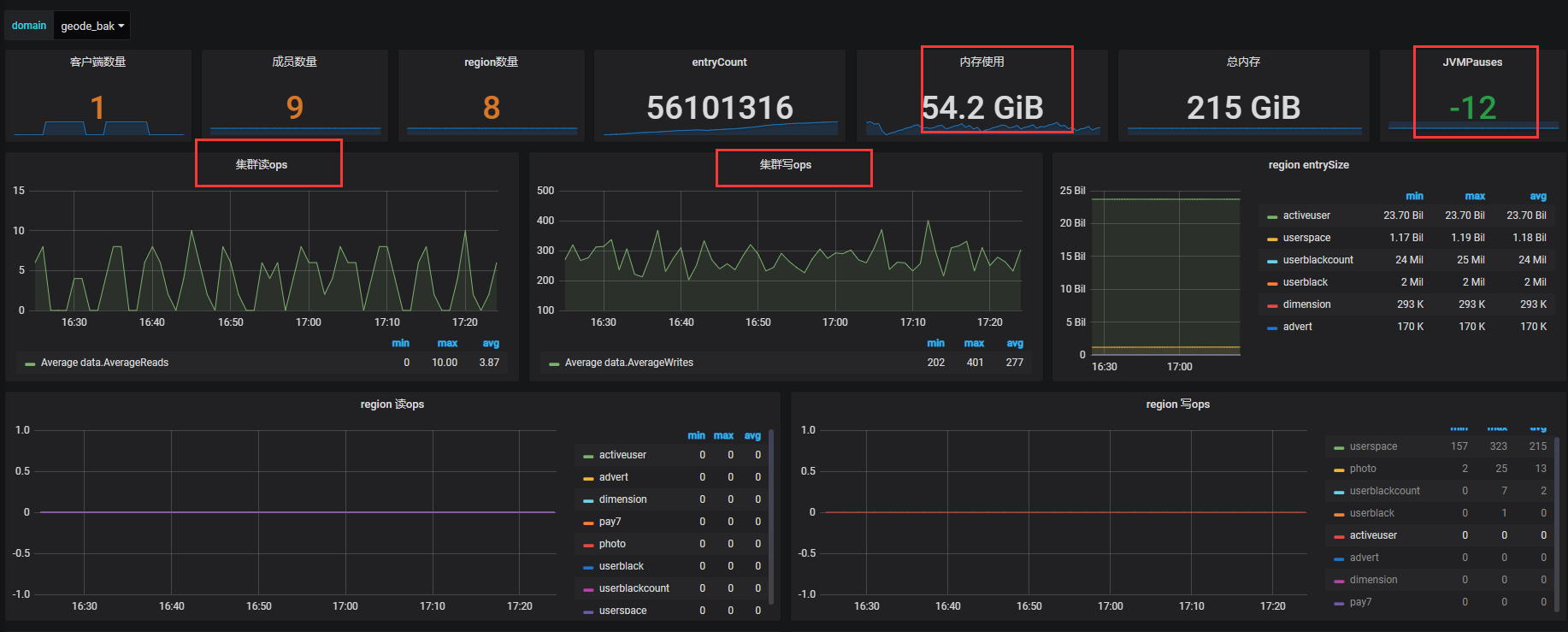The height and width of the screenshot is (632, 1568).
Task: Sort region entrySize legend by max column
Action: click(1475, 196)
